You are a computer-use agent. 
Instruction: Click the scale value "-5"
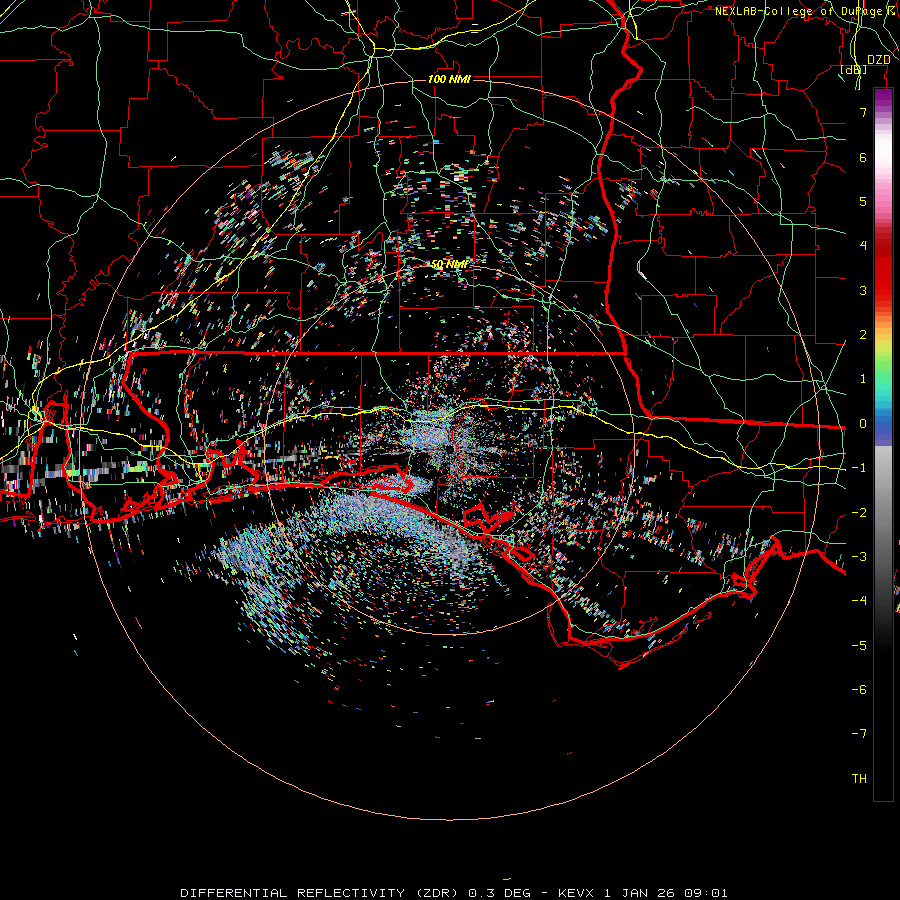859,646
